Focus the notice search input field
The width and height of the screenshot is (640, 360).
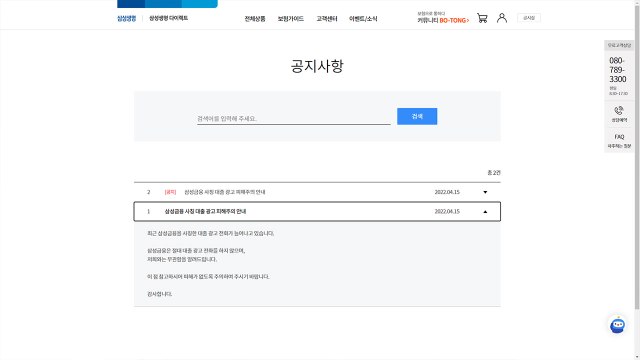(x=293, y=118)
